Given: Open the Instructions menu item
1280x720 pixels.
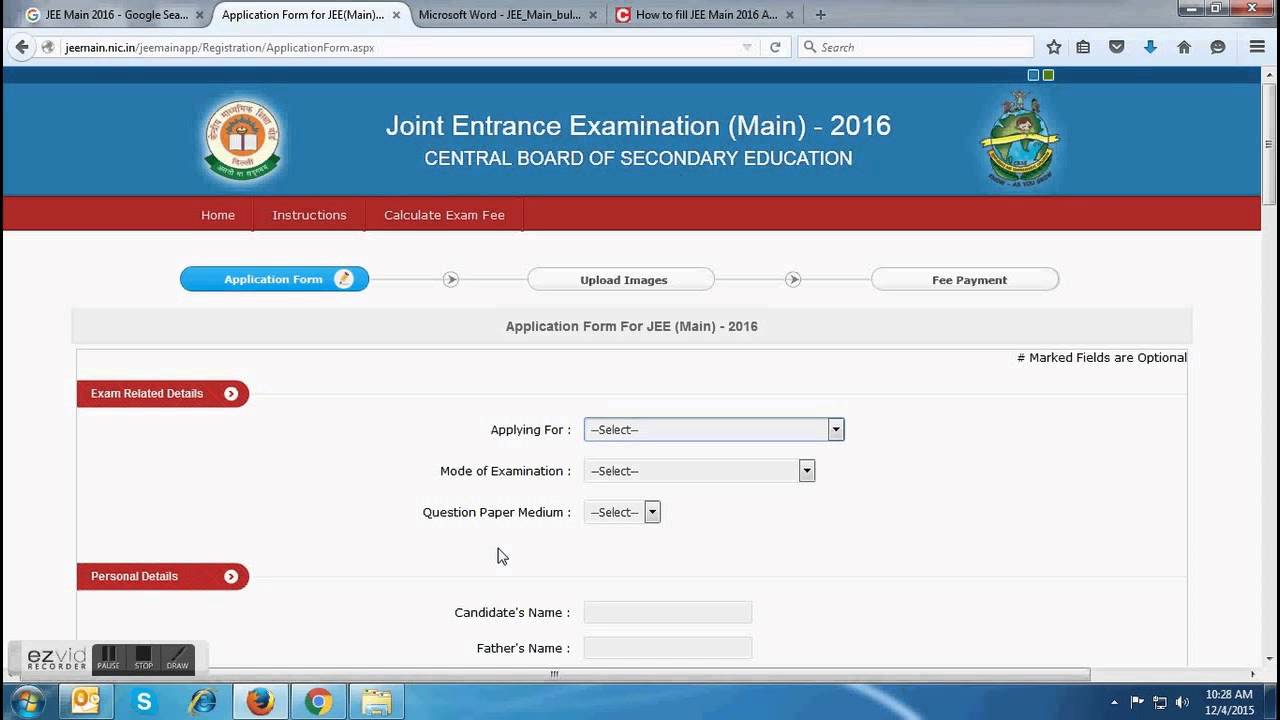Looking at the screenshot, I should (x=309, y=215).
